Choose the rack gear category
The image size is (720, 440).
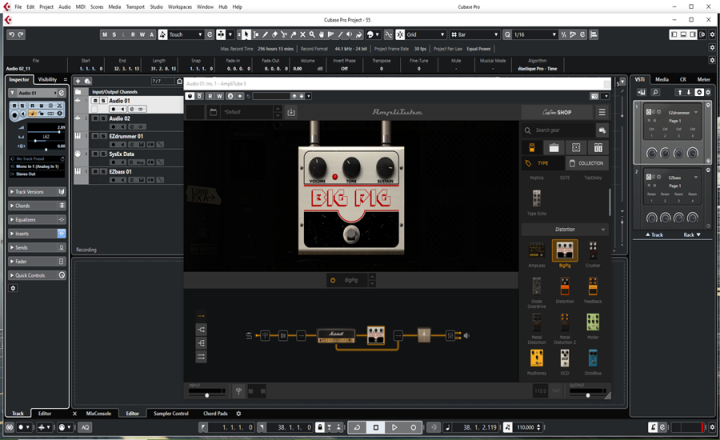(x=598, y=147)
